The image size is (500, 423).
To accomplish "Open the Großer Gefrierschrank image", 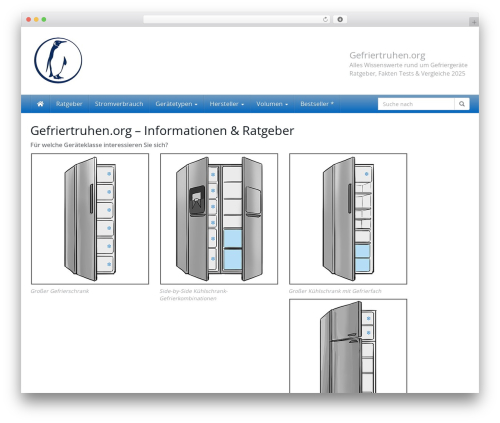I will (90, 219).
